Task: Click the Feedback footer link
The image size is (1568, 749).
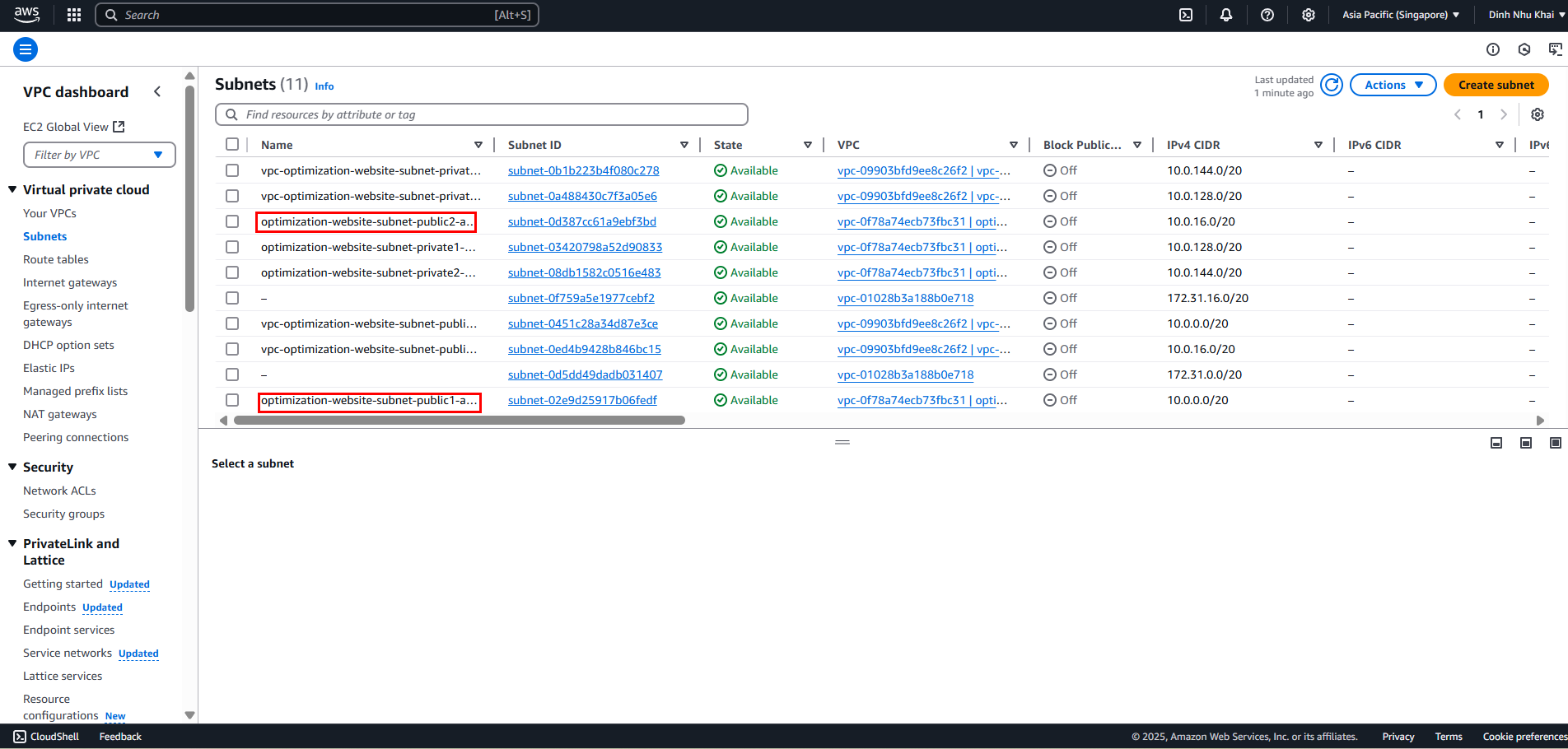Action: tap(120, 737)
